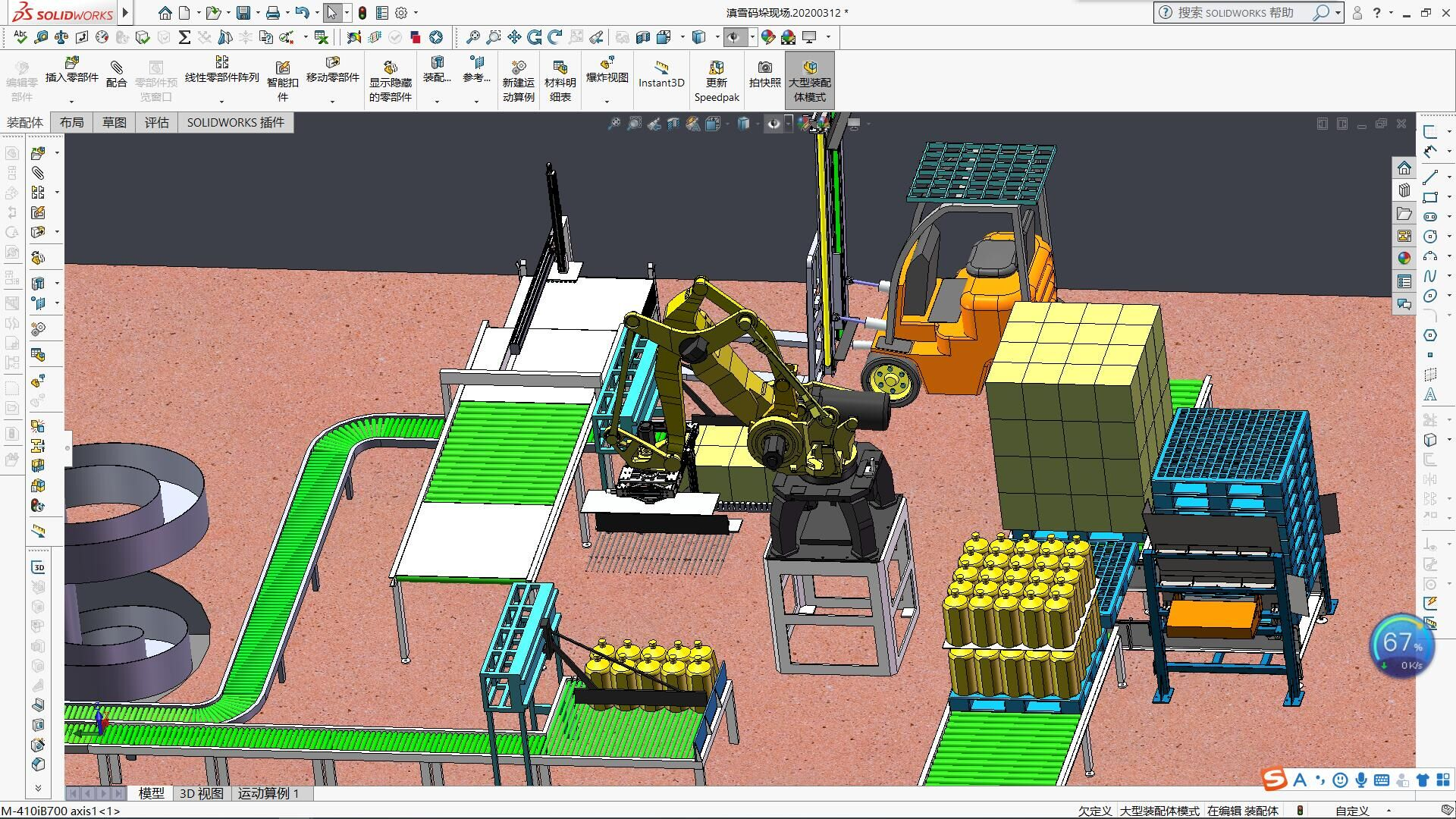Image resolution: width=1456 pixels, height=819 pixels.
Task: Click the Sigma mass properties icon
Action: (184, 36)
